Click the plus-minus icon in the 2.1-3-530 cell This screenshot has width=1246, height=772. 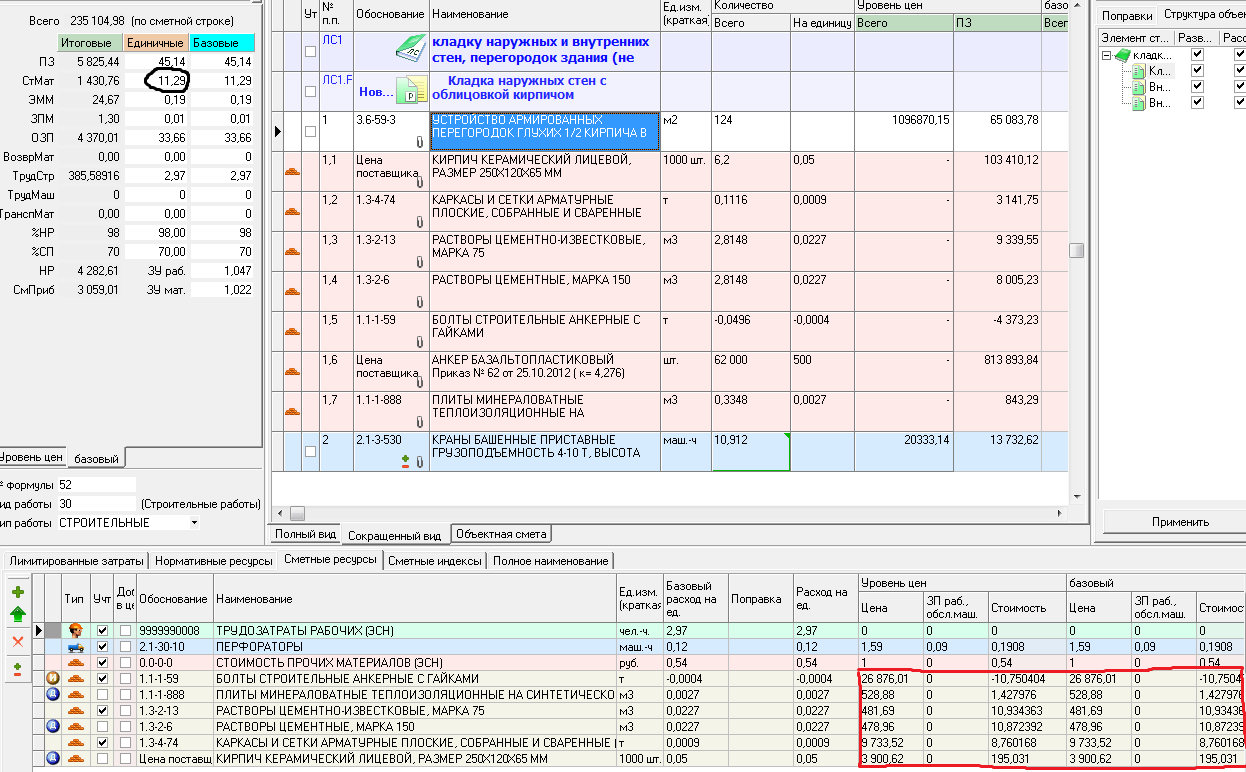tap(406, 462)
